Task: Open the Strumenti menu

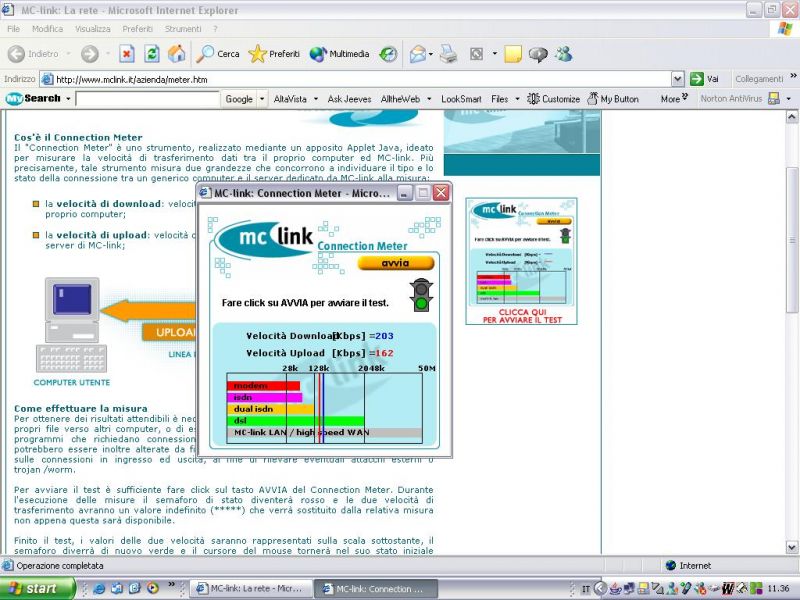Action: (x=183, y=29)
